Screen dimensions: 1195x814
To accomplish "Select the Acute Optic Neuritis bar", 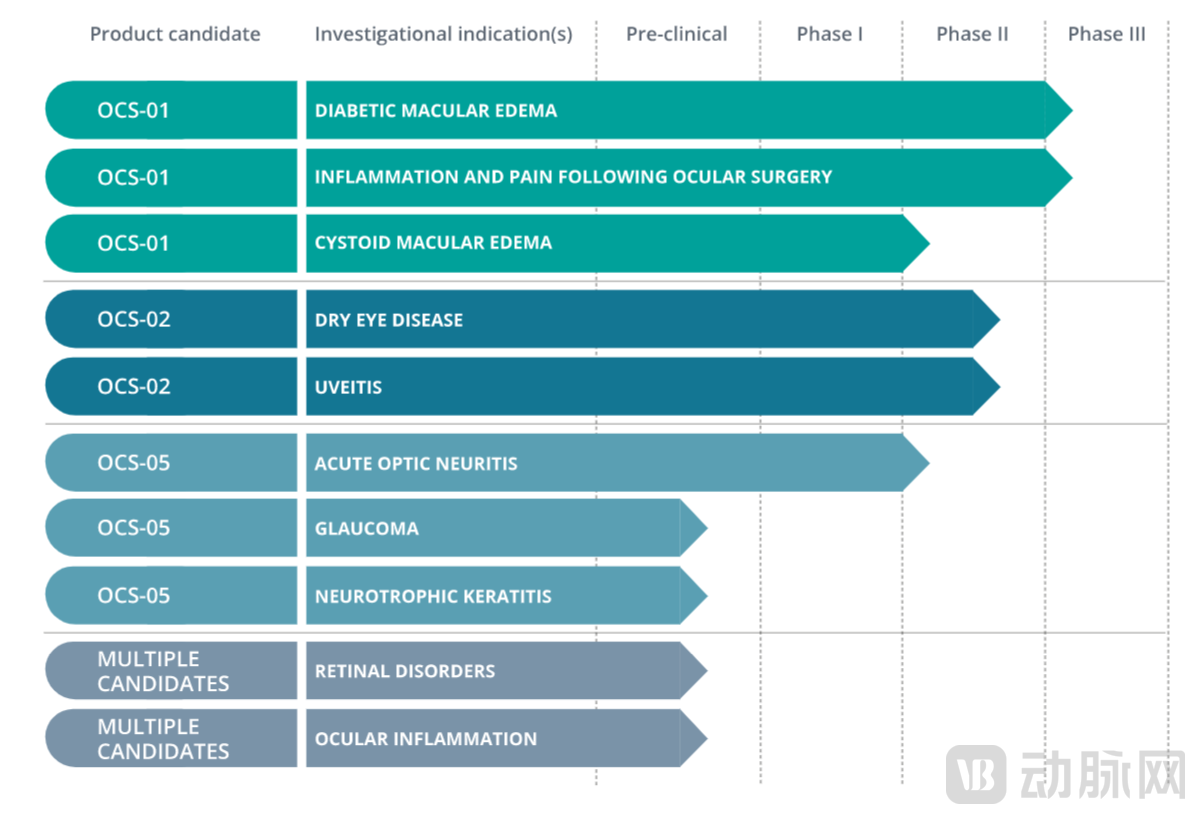I will tap(617, 463).
